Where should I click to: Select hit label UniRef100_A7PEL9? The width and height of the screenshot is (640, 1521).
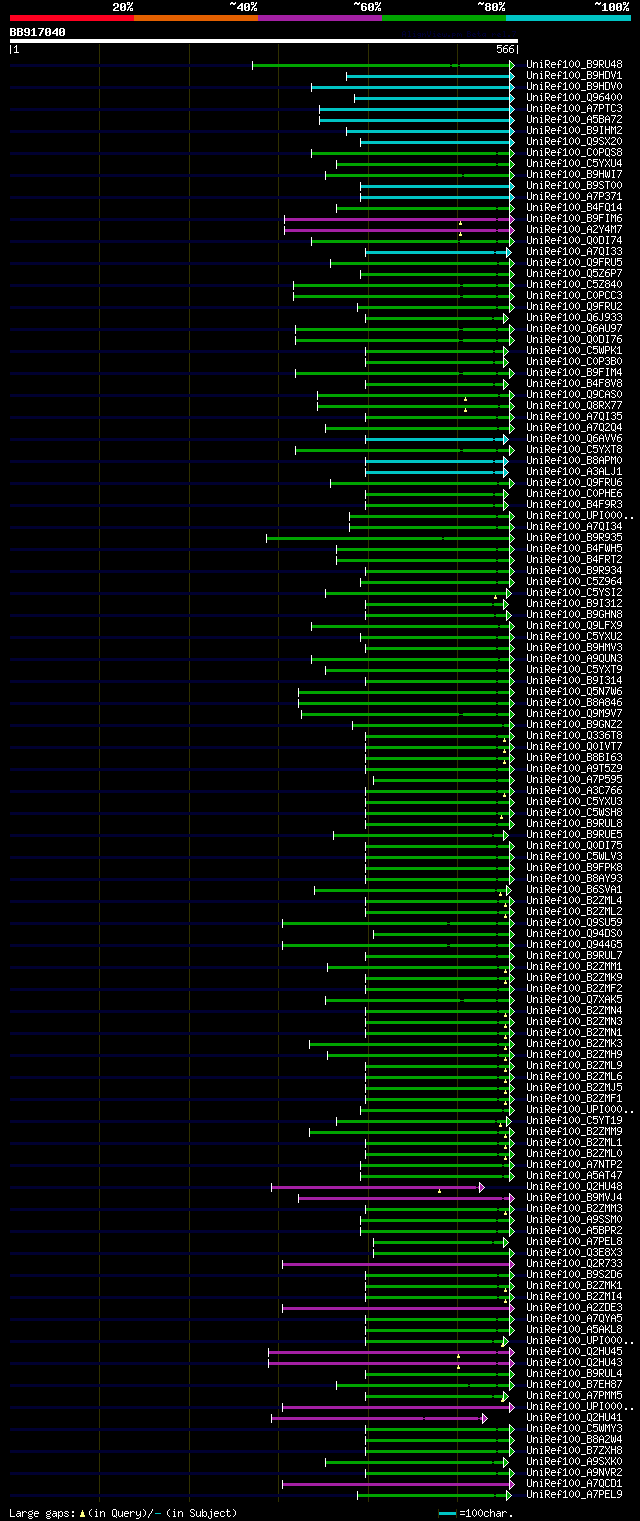(574, 1494)
